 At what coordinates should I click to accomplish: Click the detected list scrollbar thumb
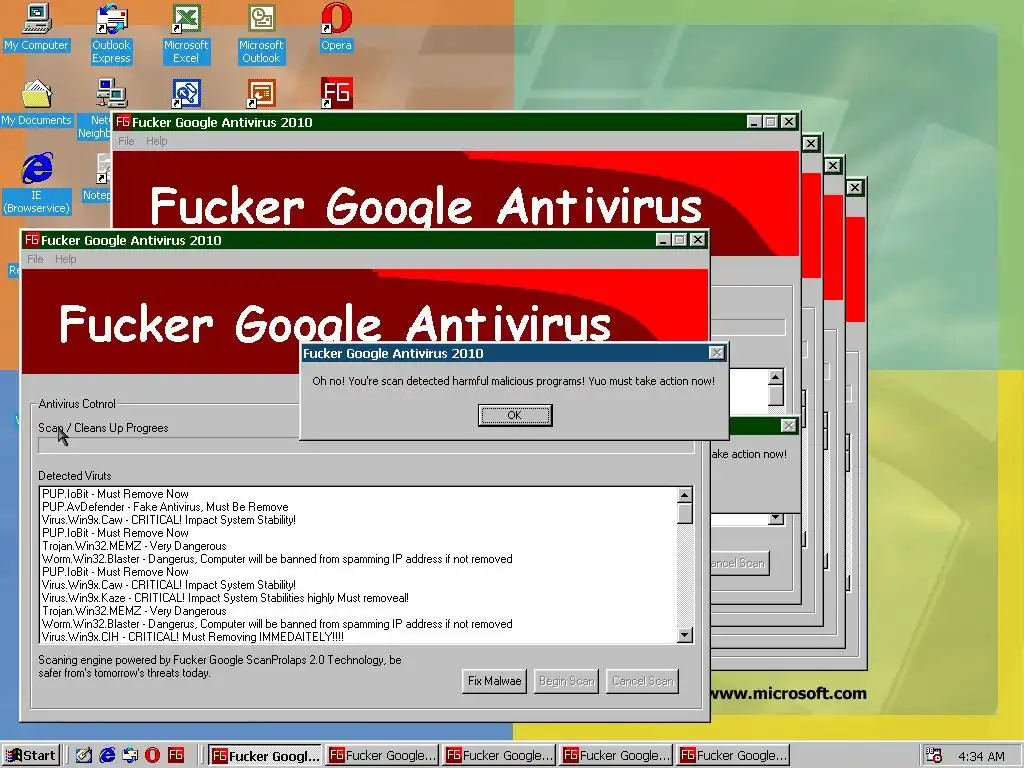(684, 513)
